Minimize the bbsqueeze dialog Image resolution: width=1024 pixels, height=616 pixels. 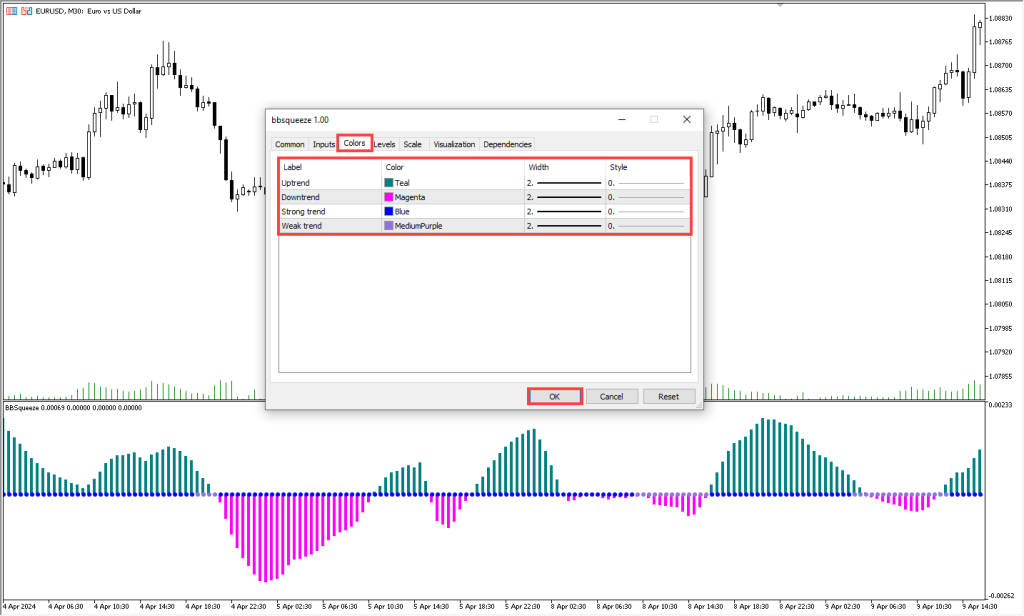(x=622, y=120)
